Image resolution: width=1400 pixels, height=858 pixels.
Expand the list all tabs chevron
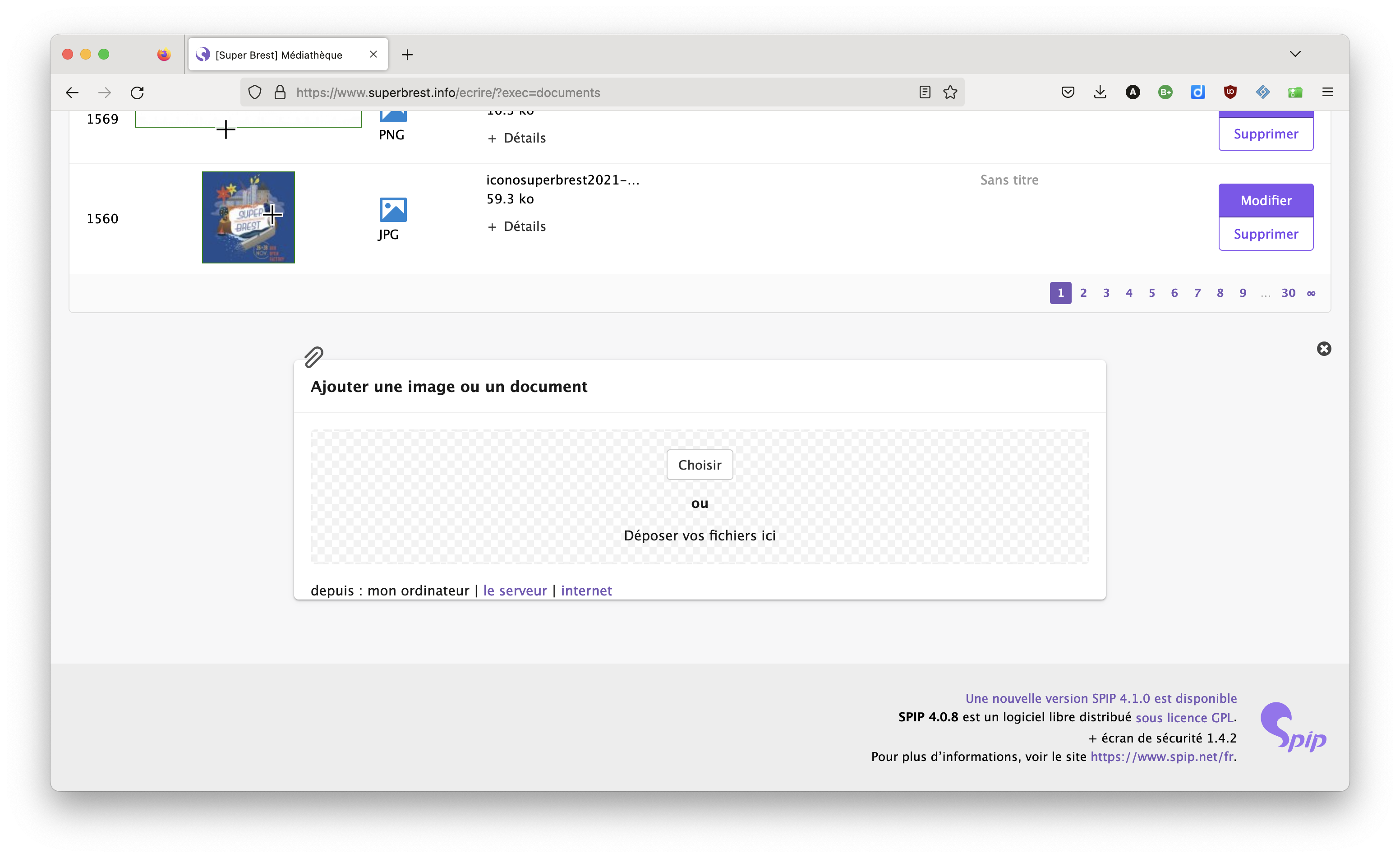(1295, 54)
